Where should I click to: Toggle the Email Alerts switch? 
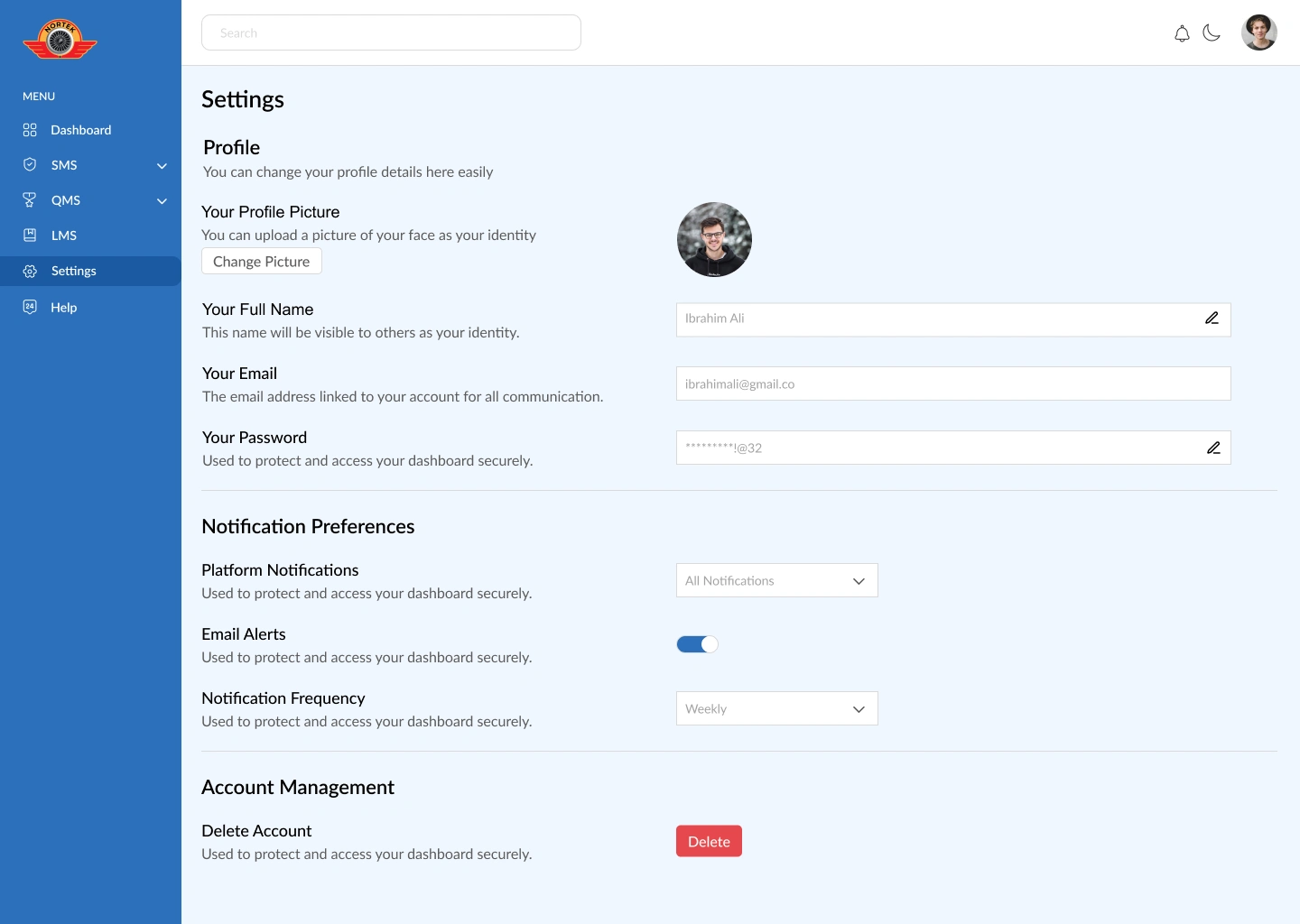click(x=697, y=644)
